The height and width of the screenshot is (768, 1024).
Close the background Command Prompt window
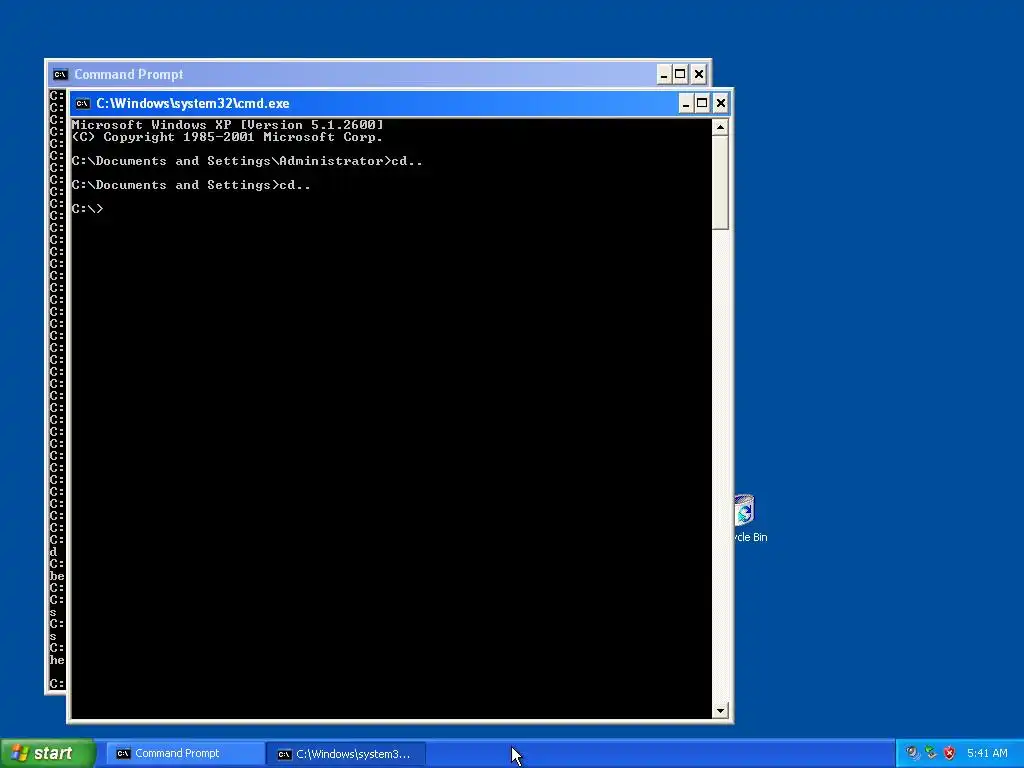tap(699, 74)
